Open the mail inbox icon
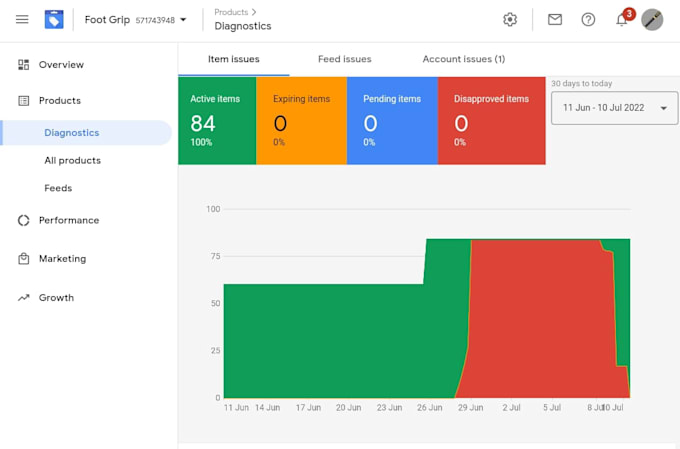Screen dimensions: 680x449 click(555, 20)
